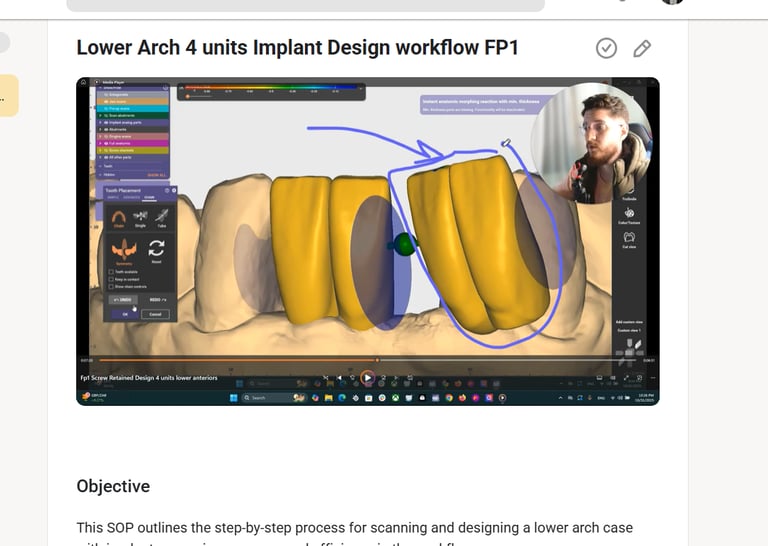Switch to the Advanced tab in Tooth Placement
Viewport: 768px width, 546px height.
[x=131, y=197]
